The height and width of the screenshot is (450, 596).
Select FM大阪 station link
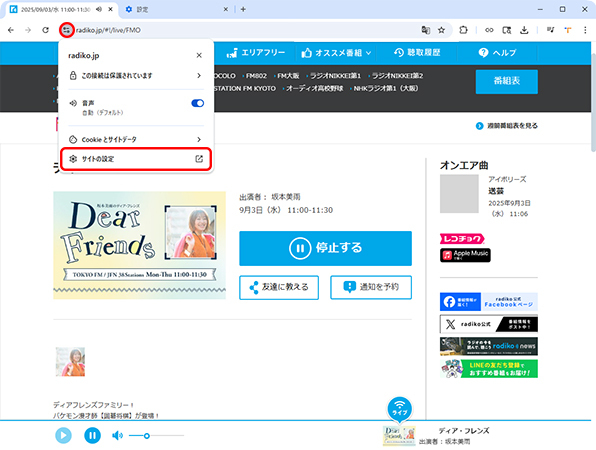288,76
